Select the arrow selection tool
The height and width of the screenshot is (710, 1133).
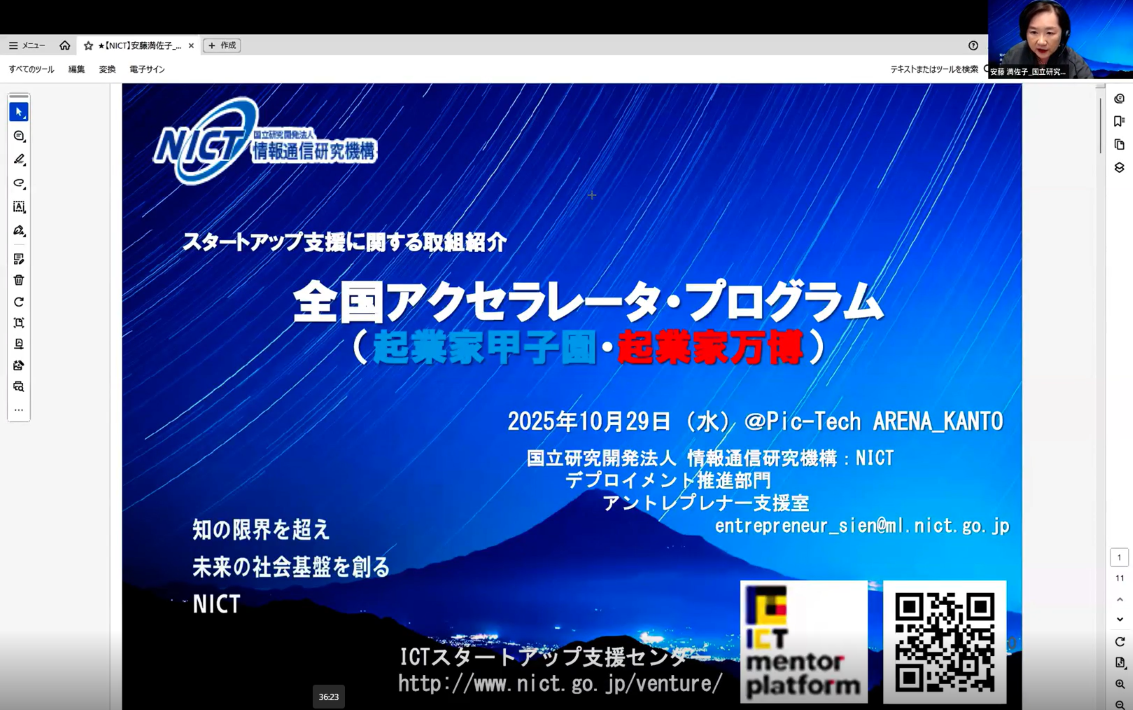point(18,112)
